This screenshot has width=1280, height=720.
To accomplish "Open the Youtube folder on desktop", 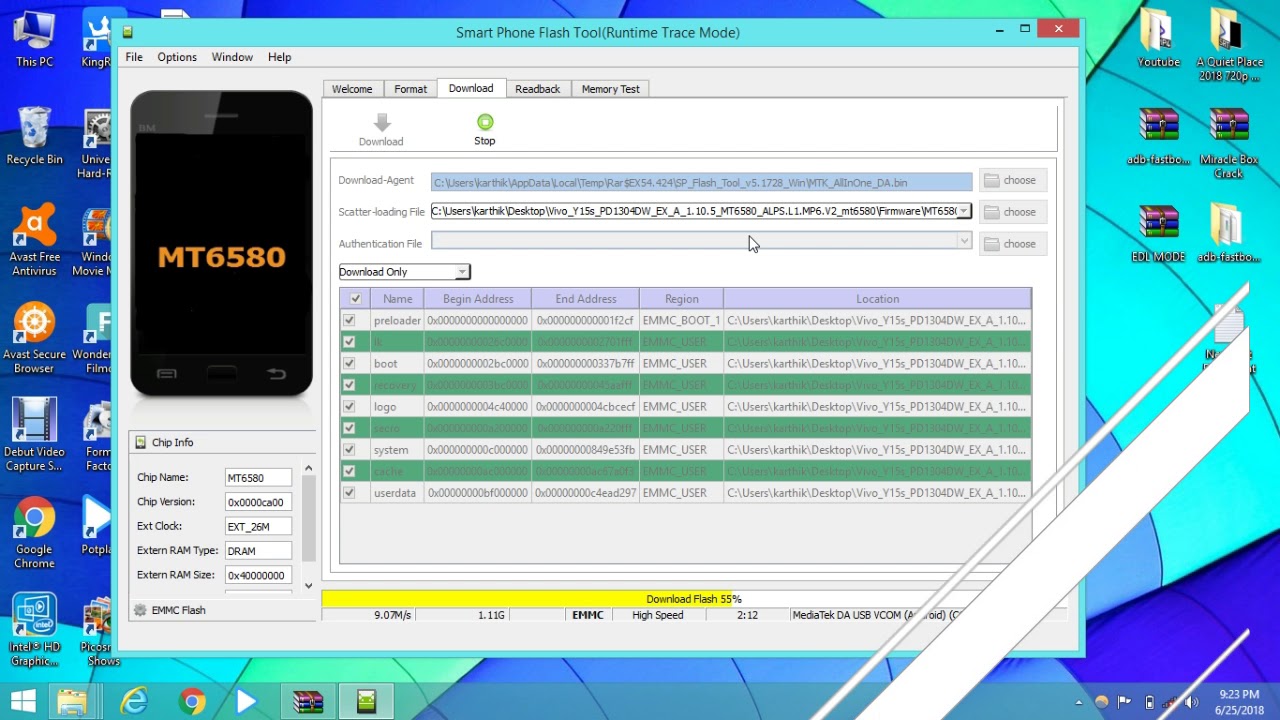I will point(1158,38).
